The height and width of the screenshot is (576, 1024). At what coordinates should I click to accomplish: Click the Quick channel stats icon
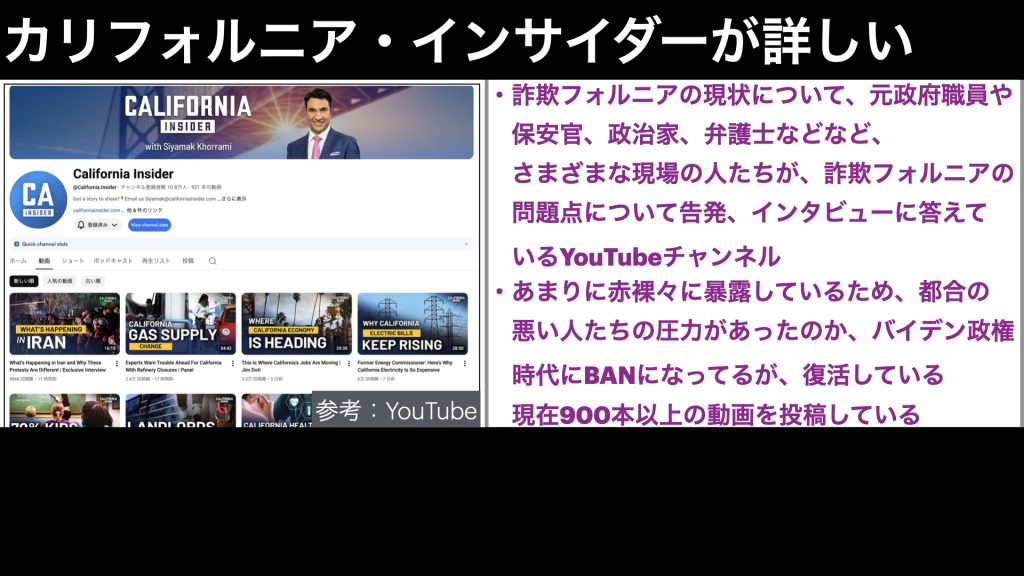[x=17, y=243]
